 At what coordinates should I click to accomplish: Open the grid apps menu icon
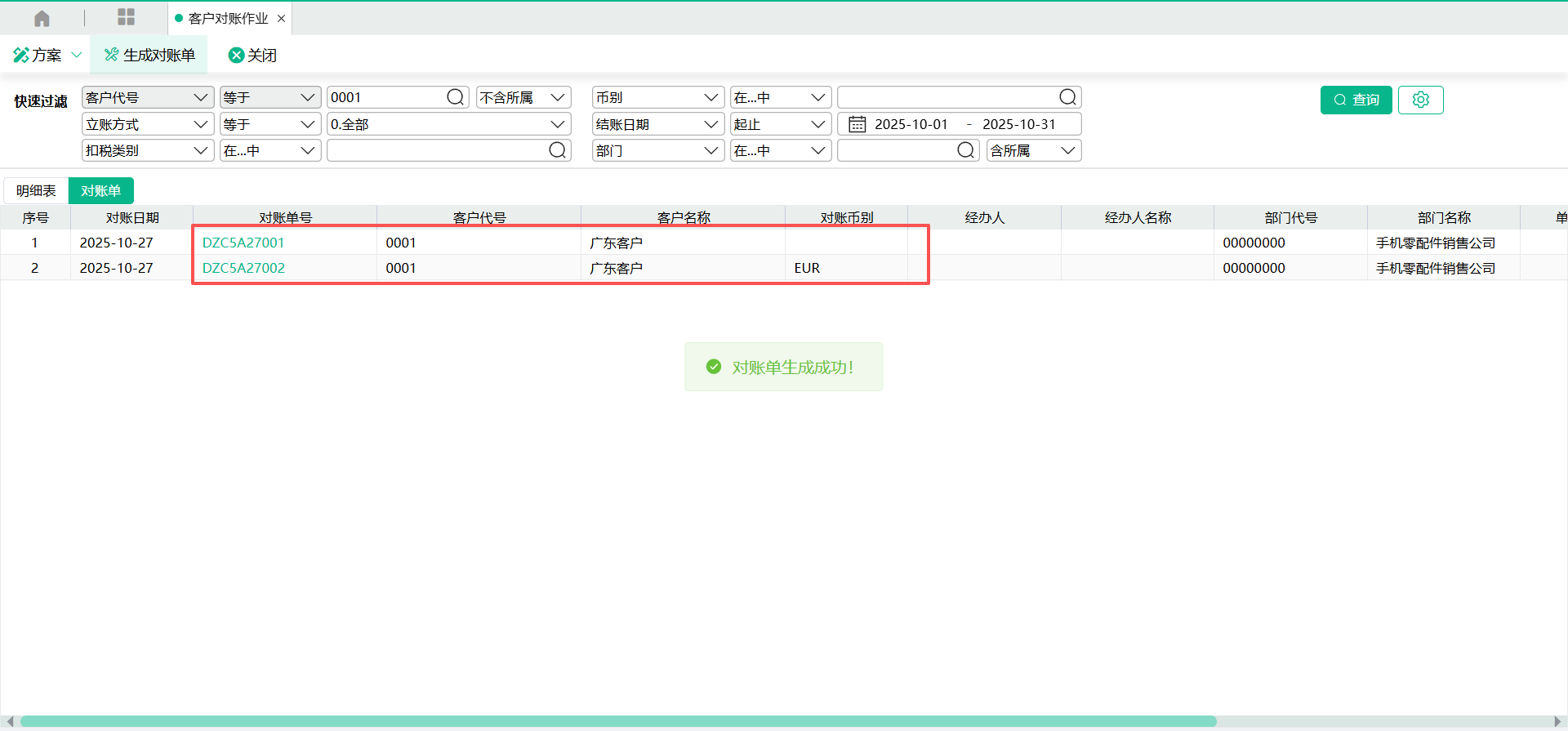click(126, 17)
